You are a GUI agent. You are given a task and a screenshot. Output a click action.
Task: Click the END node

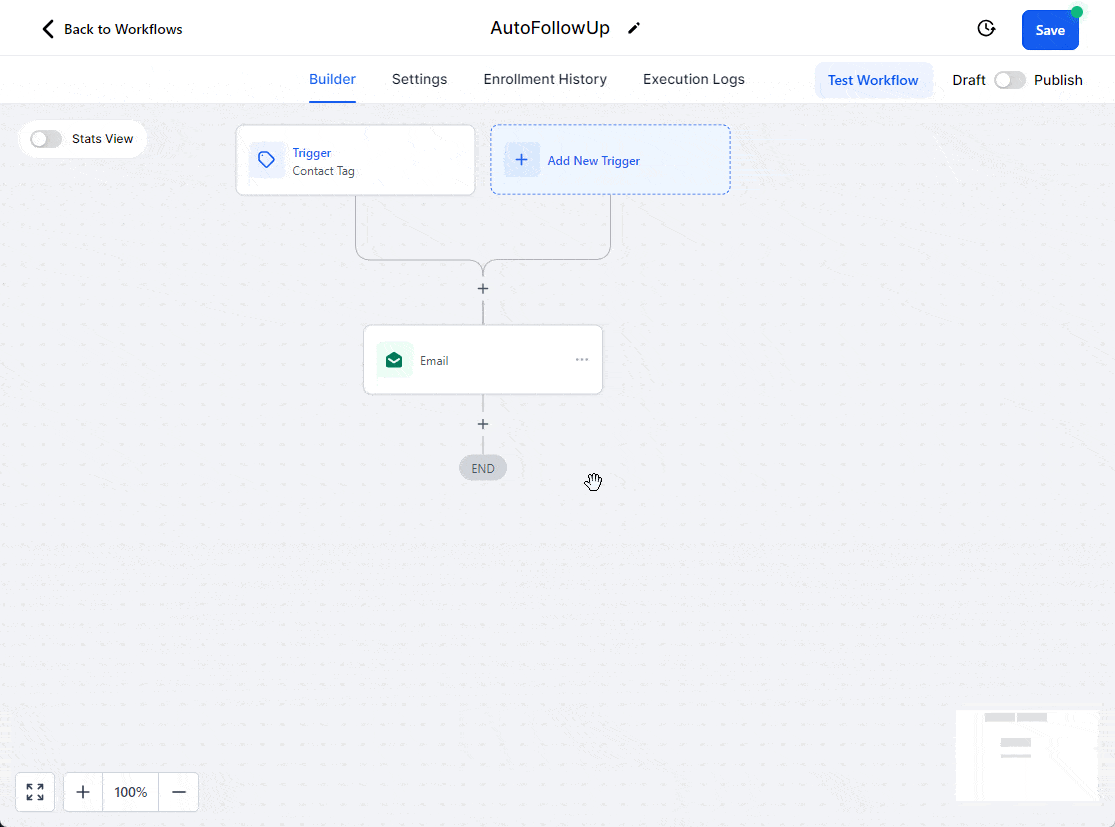[483, 468]
